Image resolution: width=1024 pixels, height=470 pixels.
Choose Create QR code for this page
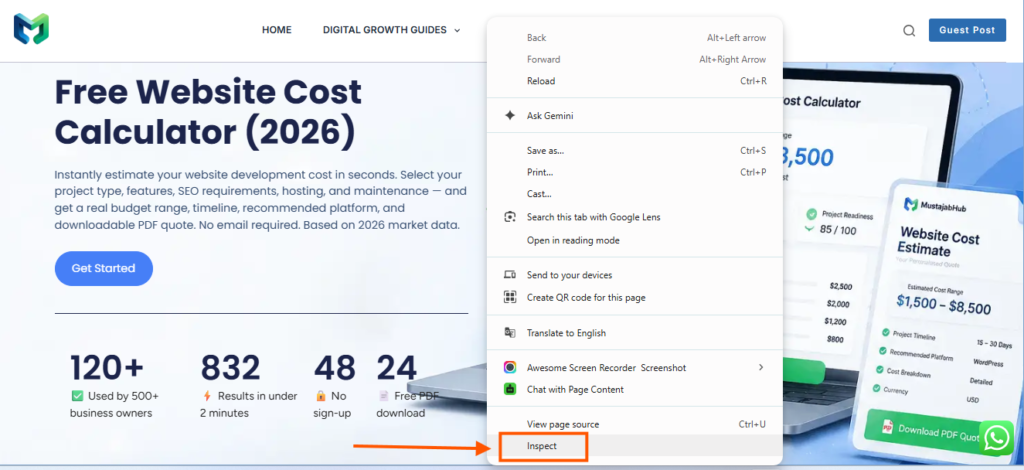(x=635, y=298)
